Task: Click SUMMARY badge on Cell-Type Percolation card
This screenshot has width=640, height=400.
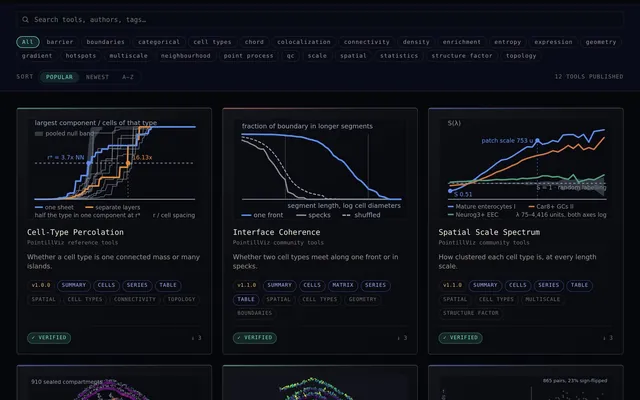Action: click(x=74, y=285)
